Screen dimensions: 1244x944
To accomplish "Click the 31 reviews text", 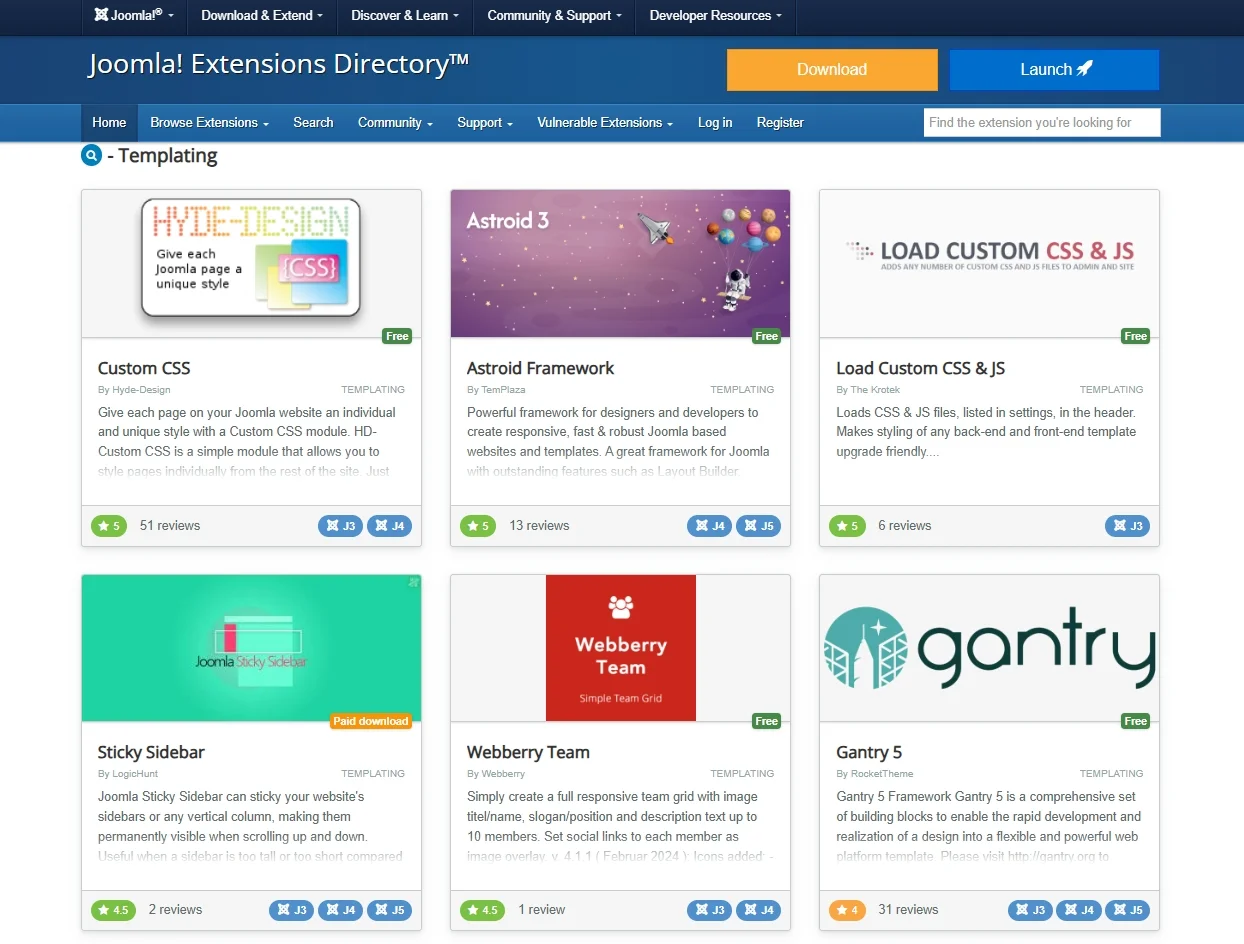I will click(908, 910).
